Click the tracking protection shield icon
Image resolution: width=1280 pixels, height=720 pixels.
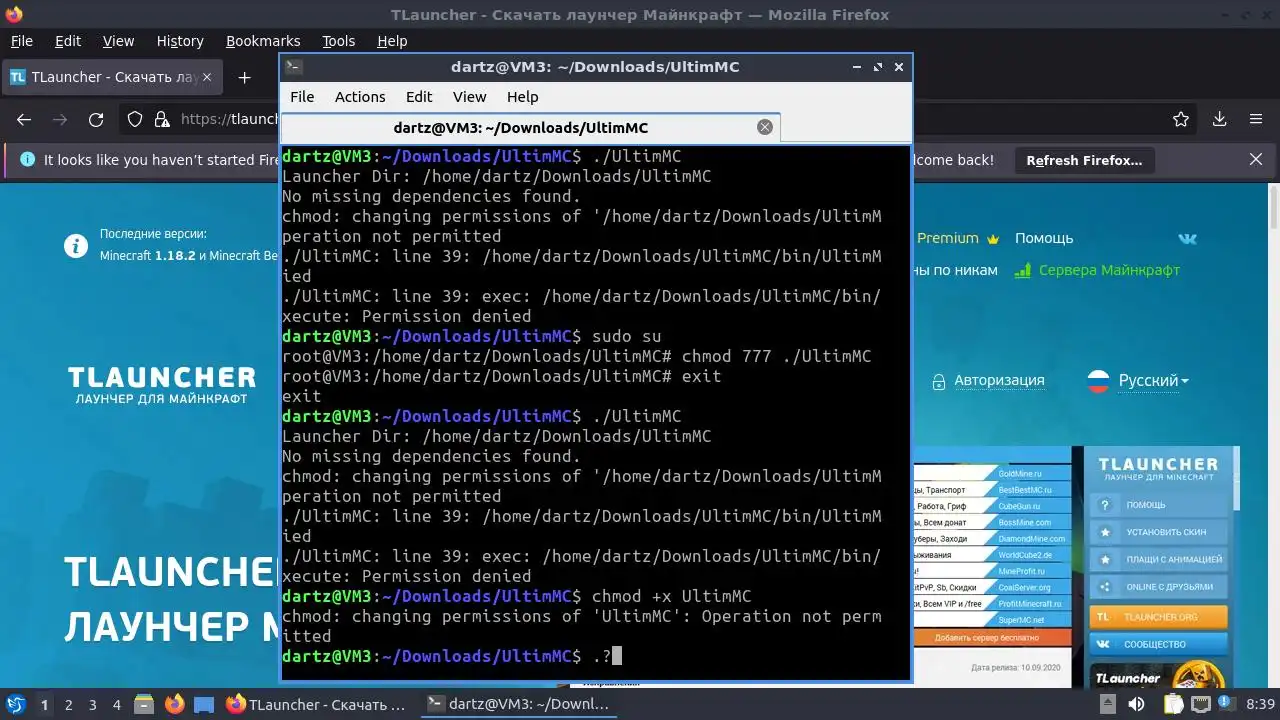(x=135, y=119)
